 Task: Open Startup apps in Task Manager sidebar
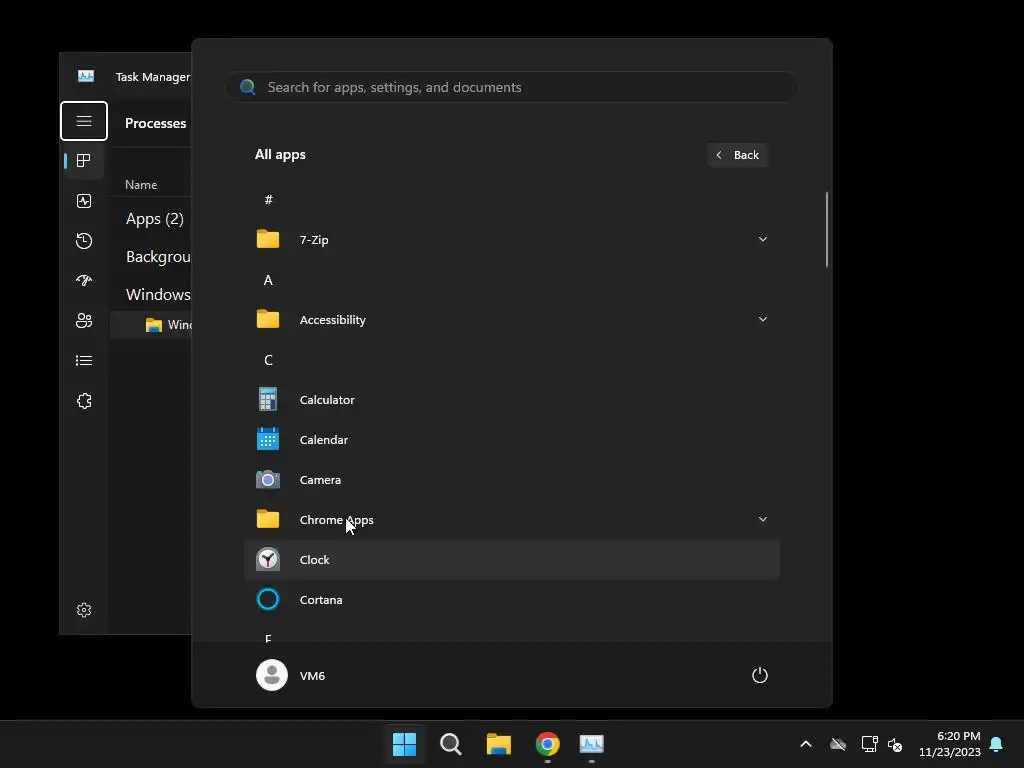pos(84,281)
